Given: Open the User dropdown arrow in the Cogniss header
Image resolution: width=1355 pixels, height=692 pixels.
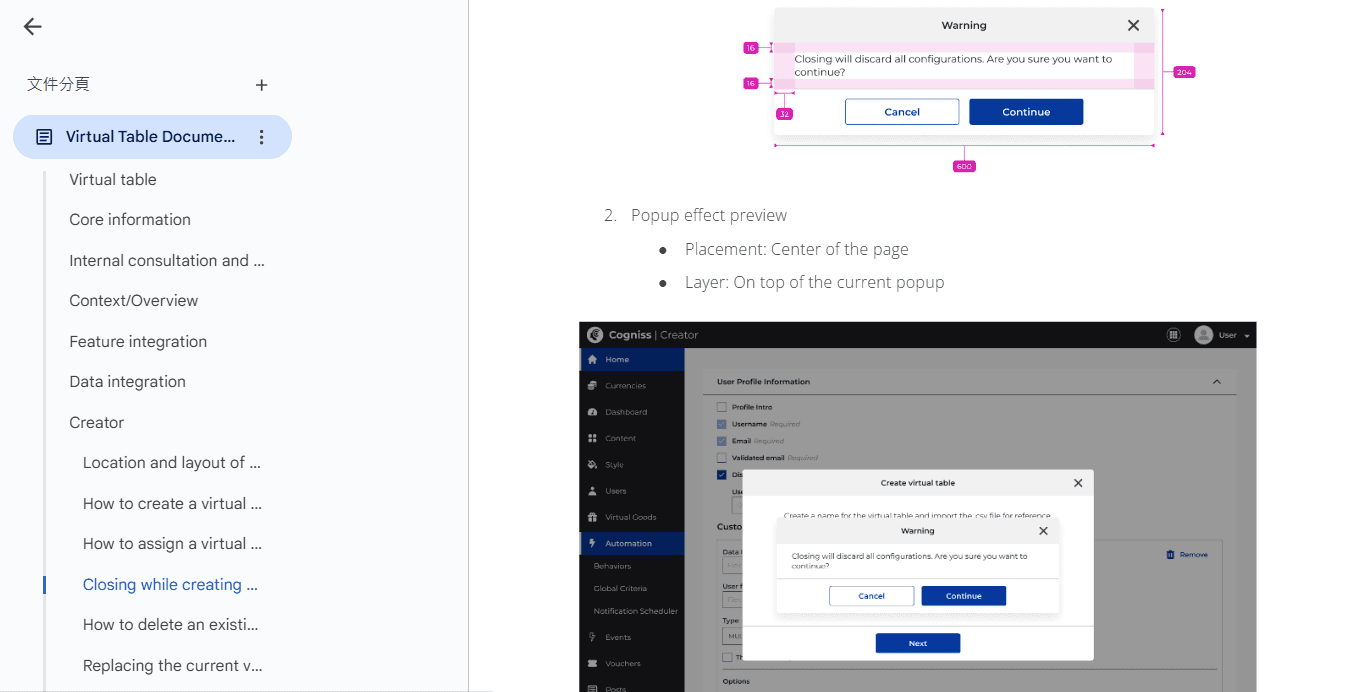Looking at the screenshot, I should click(1247, 336).
